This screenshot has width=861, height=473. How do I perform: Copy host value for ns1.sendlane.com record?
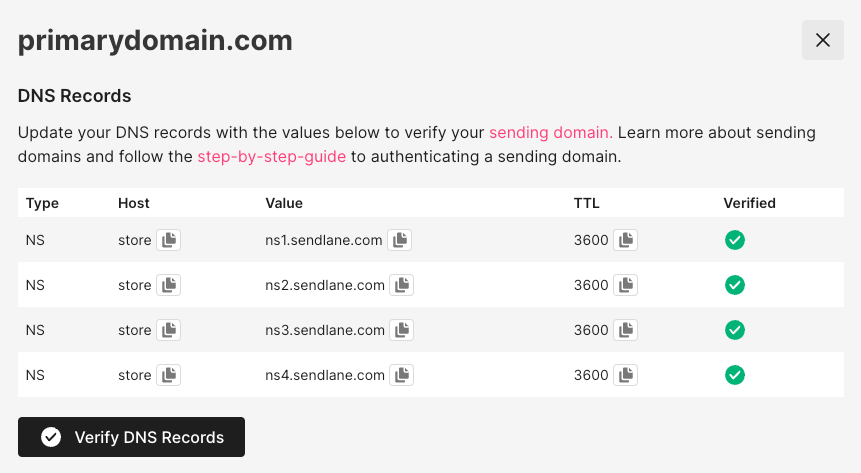pos(169,240)
